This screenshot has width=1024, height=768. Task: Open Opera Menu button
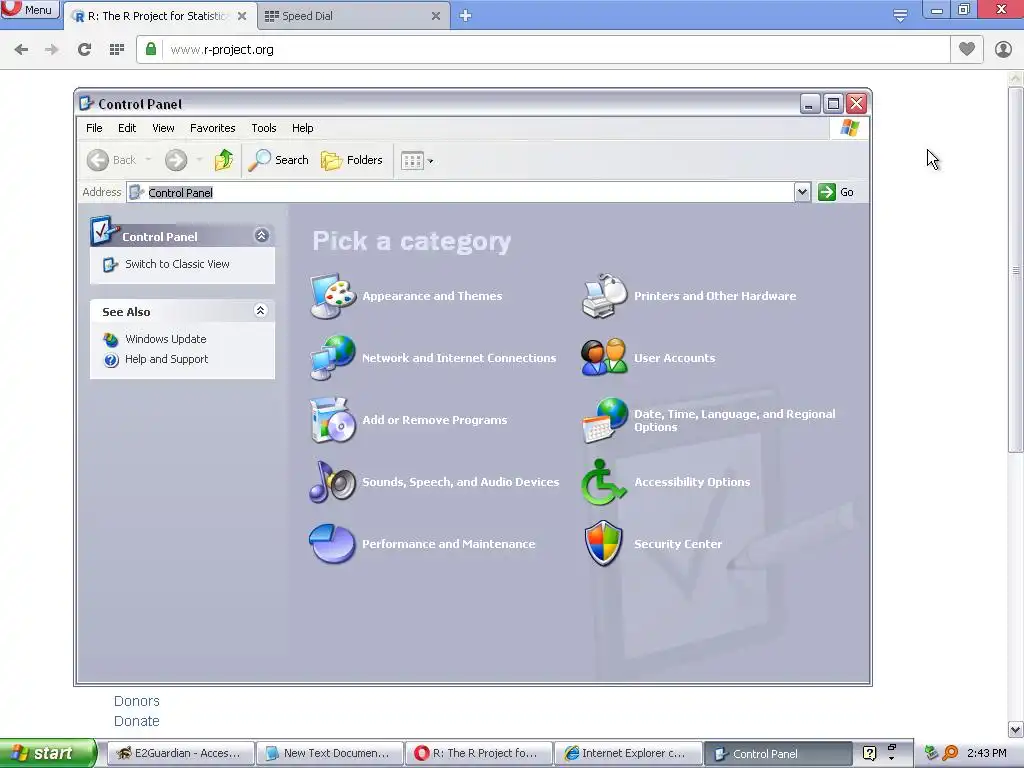(x=29, y=9)
